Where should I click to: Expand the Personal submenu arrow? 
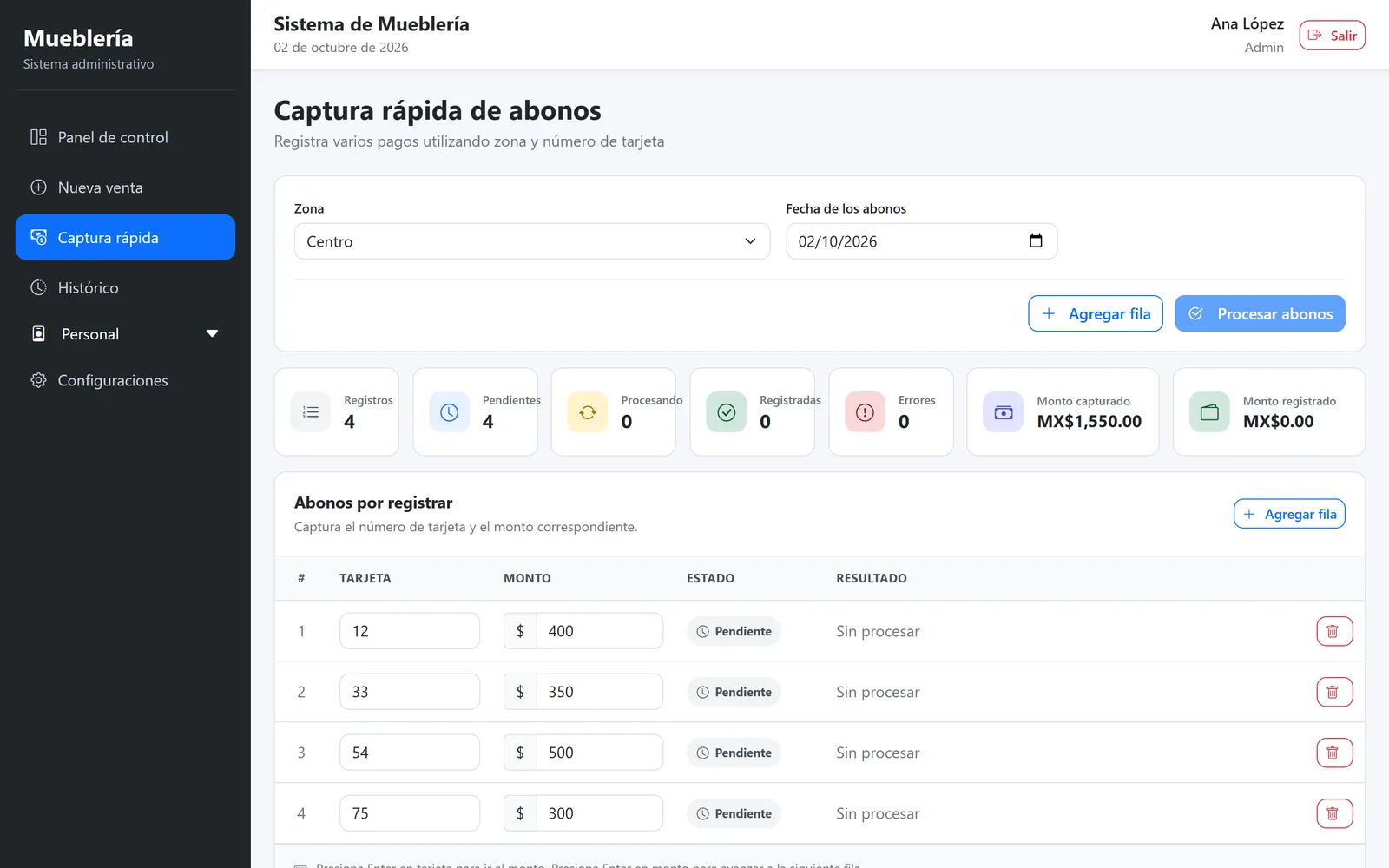tap(212, 334)
